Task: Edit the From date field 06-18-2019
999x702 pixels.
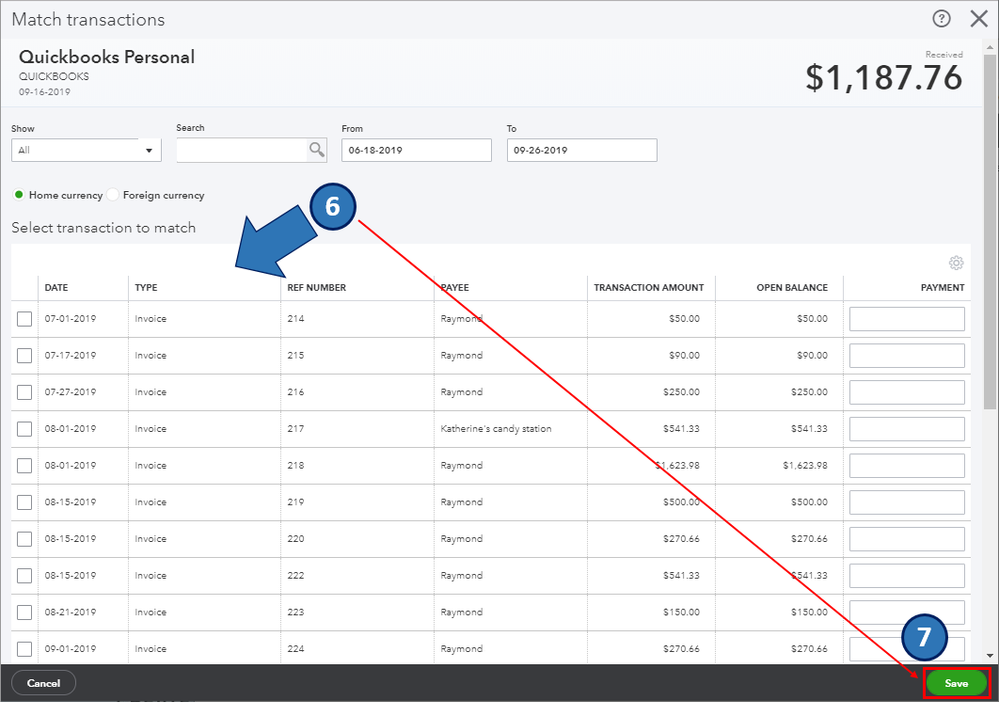Action: [x=416, y=150]
